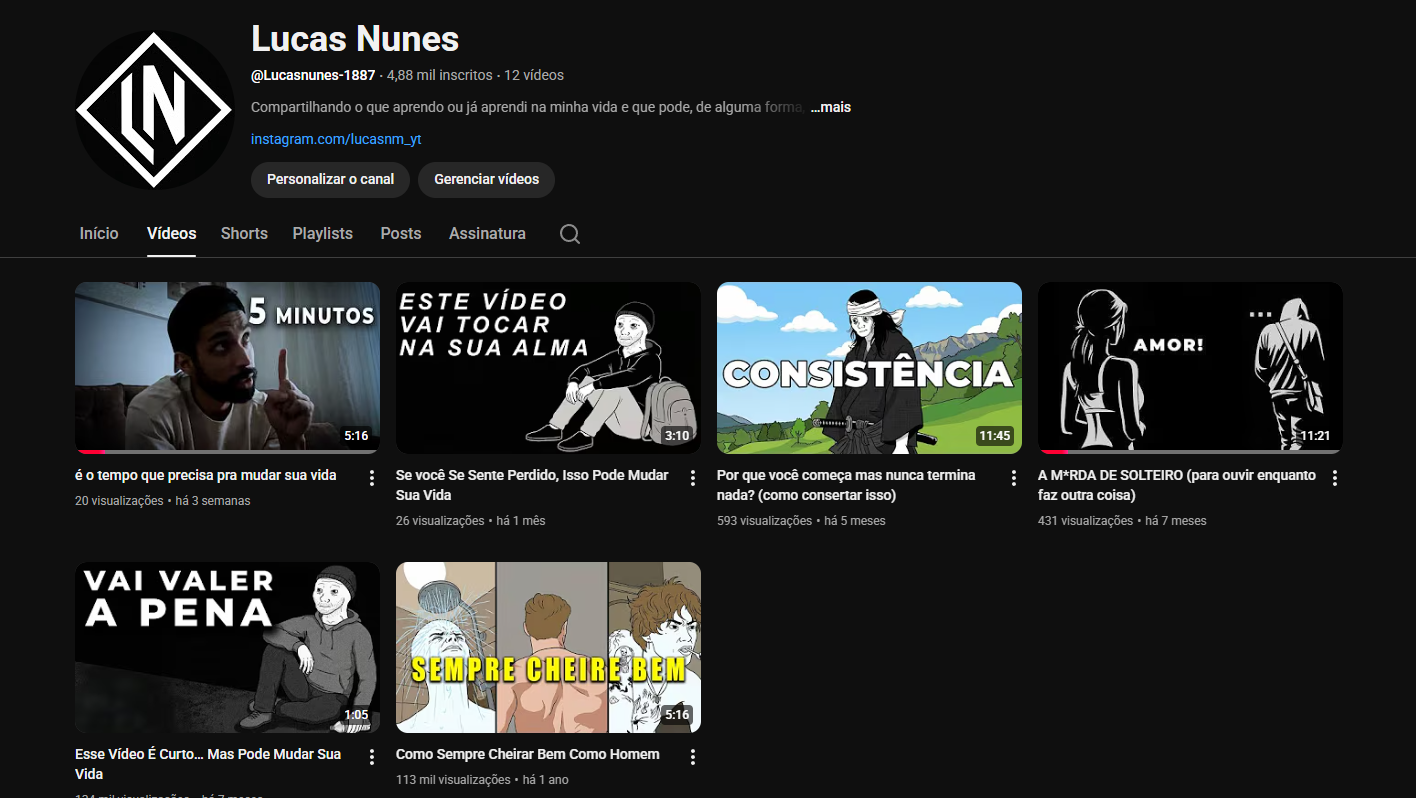
Task: Open options menu for 'Esse Vídeo É Curto' video
Action: point(372,757)
